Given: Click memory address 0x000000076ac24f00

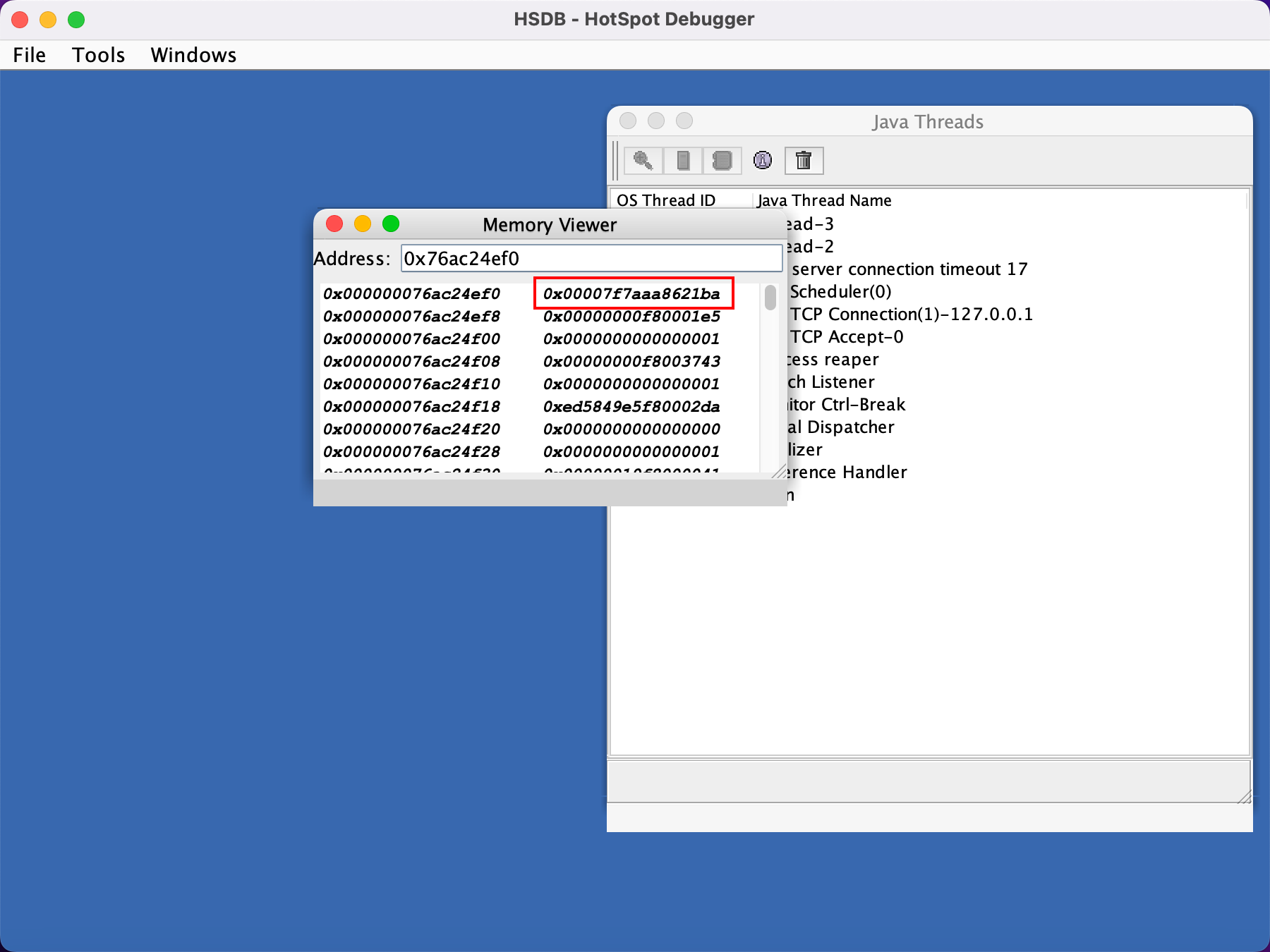Looking at the screenshot, I should (x=411, y=339).
